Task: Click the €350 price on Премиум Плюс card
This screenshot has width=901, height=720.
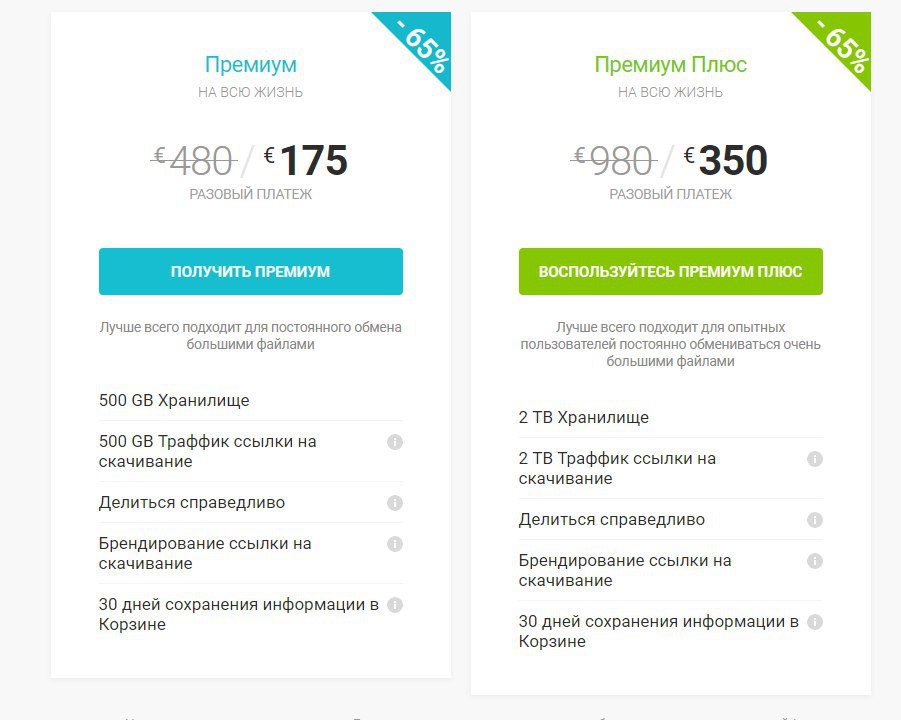Action: [726, 160]
